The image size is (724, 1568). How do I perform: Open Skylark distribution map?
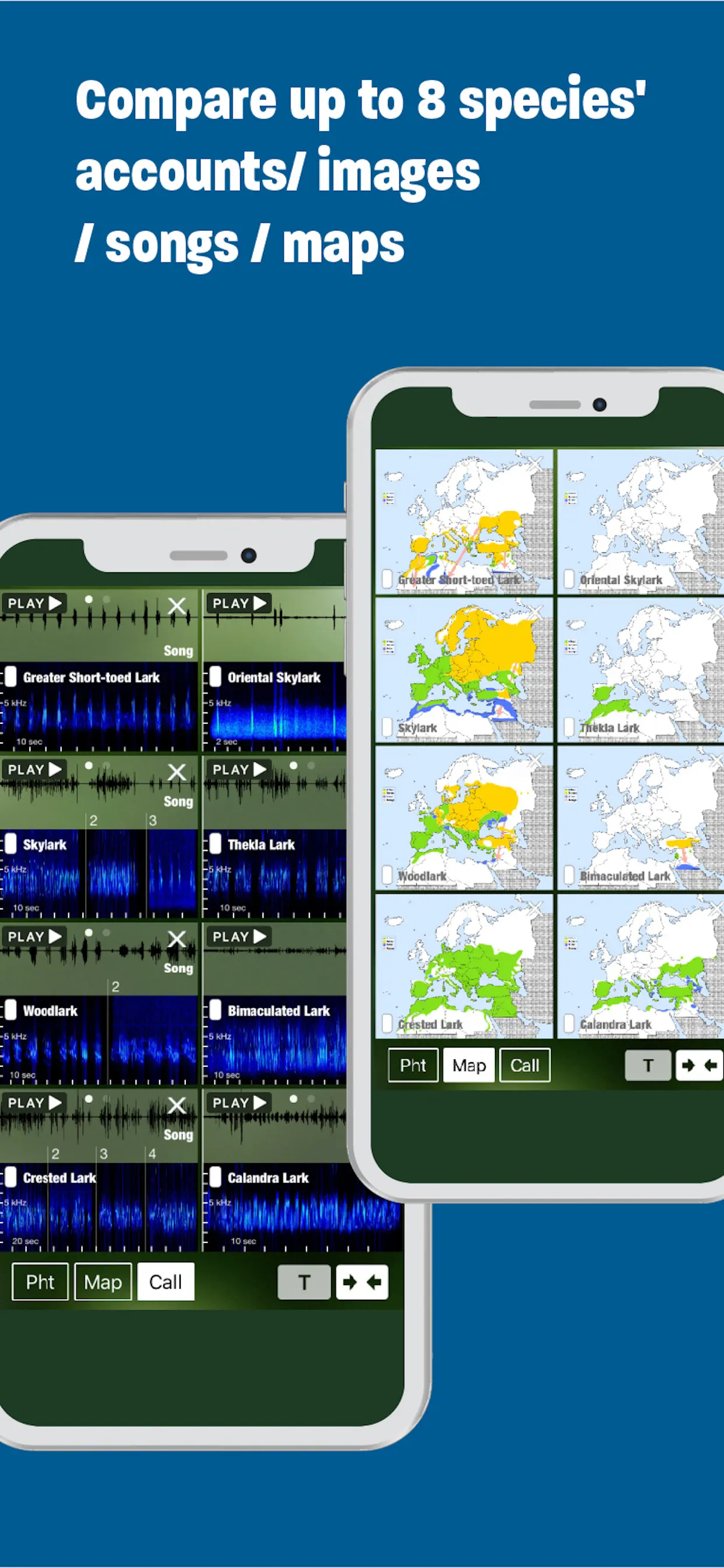coord(464,670)
